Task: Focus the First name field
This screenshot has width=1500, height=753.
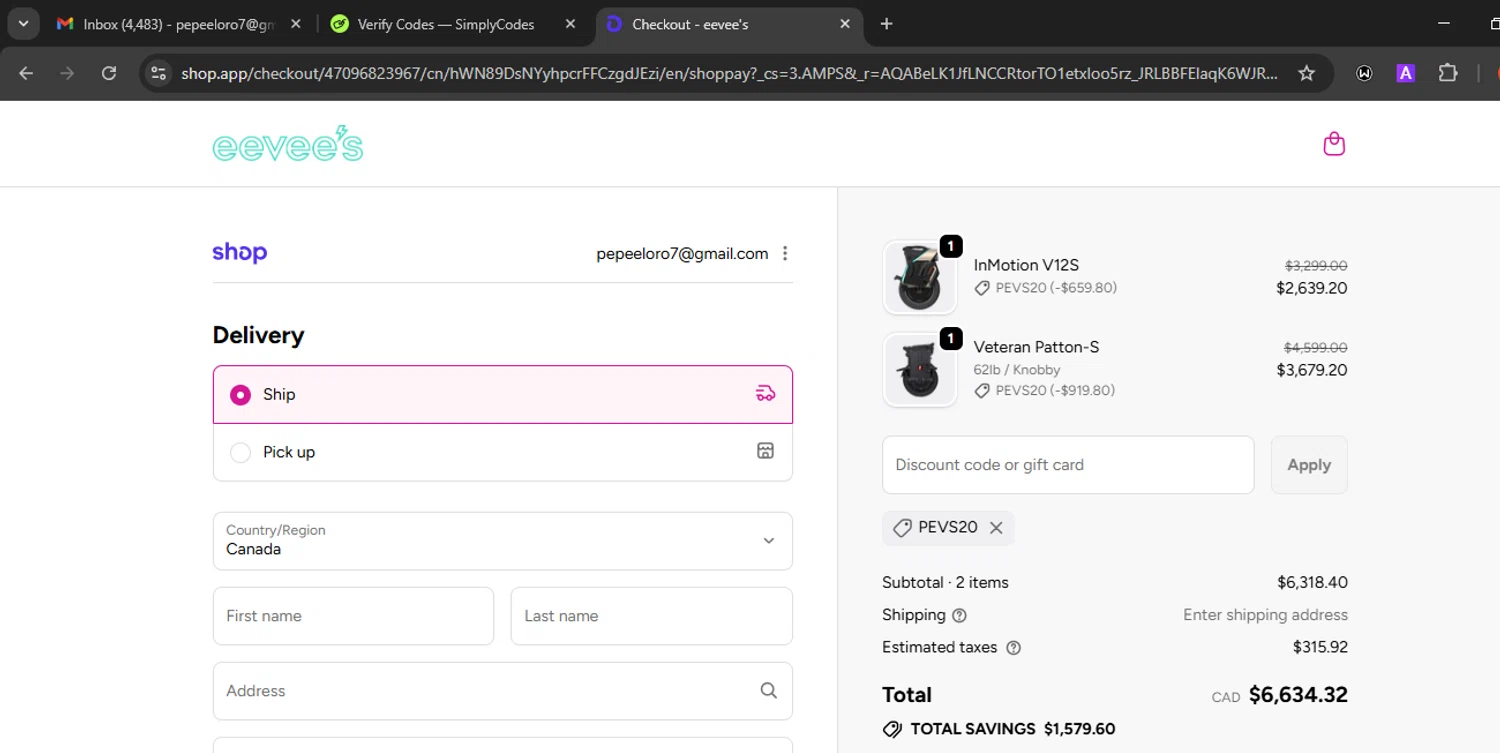Action: coord(353,616)
